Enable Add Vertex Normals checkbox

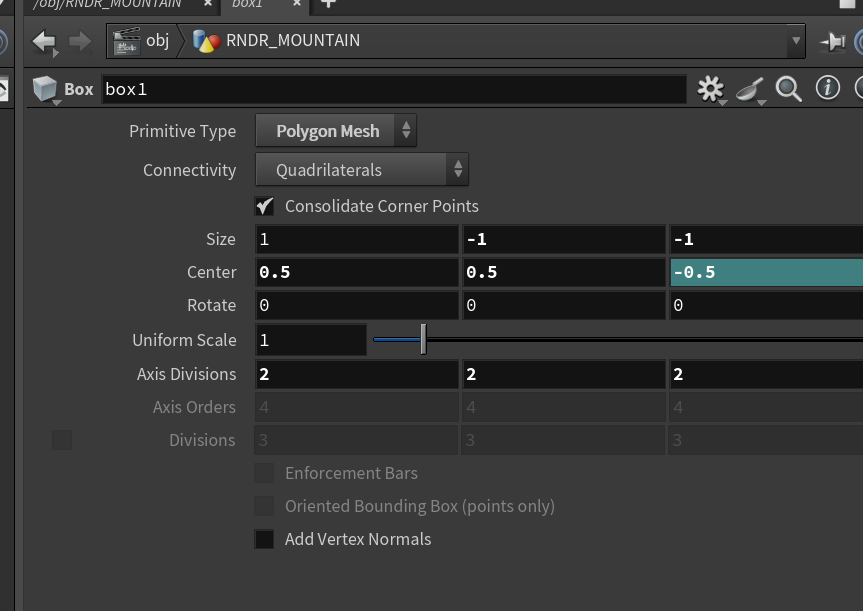[264, 539]
